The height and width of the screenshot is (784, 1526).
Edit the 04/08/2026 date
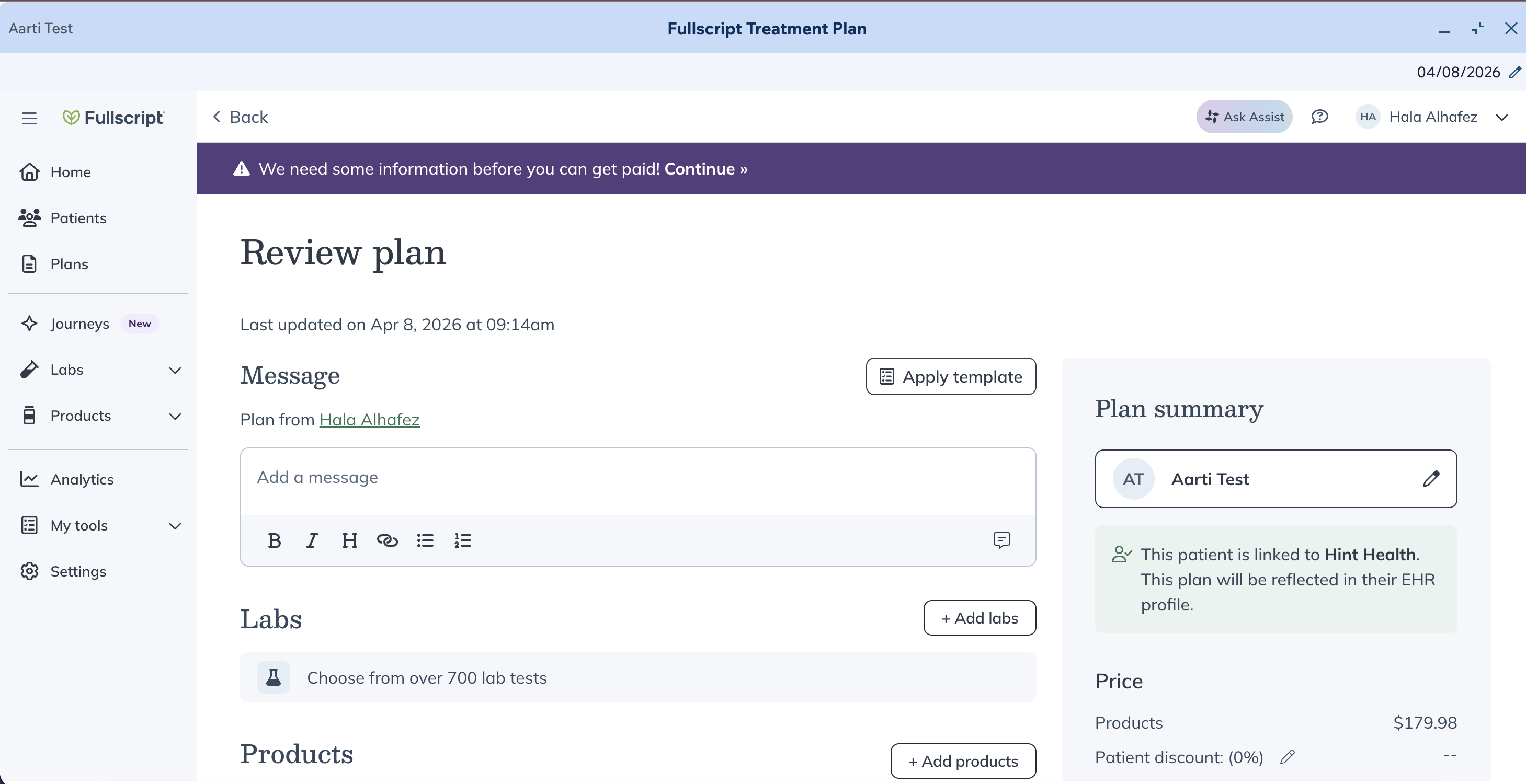tap(1514, 72)
